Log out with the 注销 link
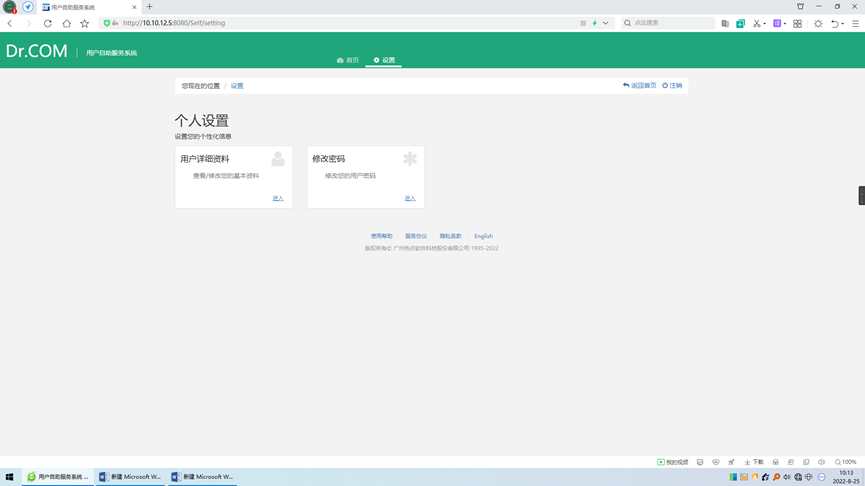Viewport: 865px width, 486px height. tap(672, 86)
